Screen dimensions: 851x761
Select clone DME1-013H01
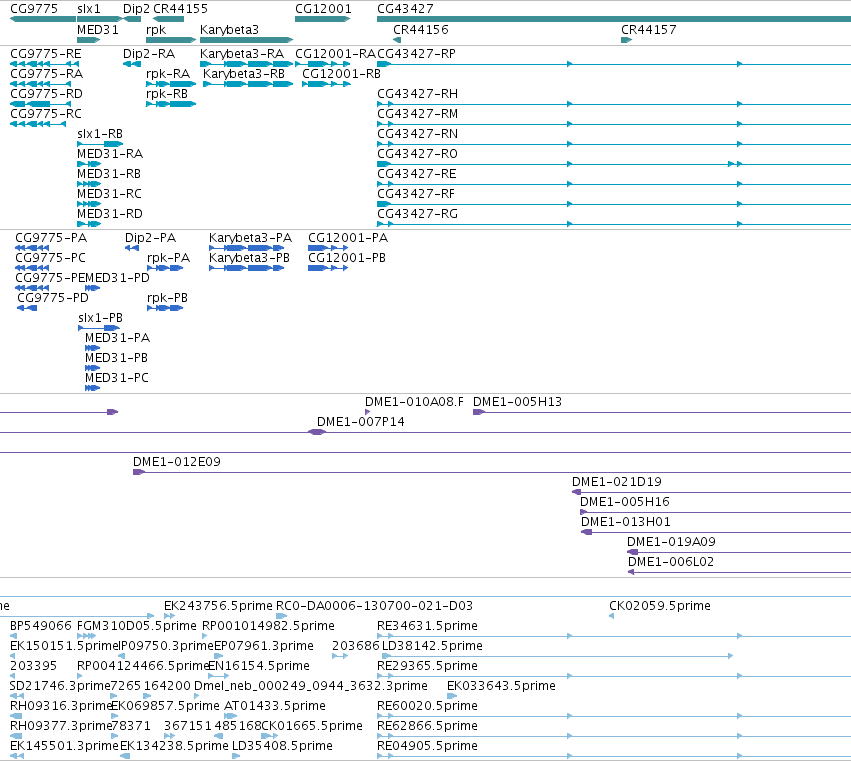(626, 522)
